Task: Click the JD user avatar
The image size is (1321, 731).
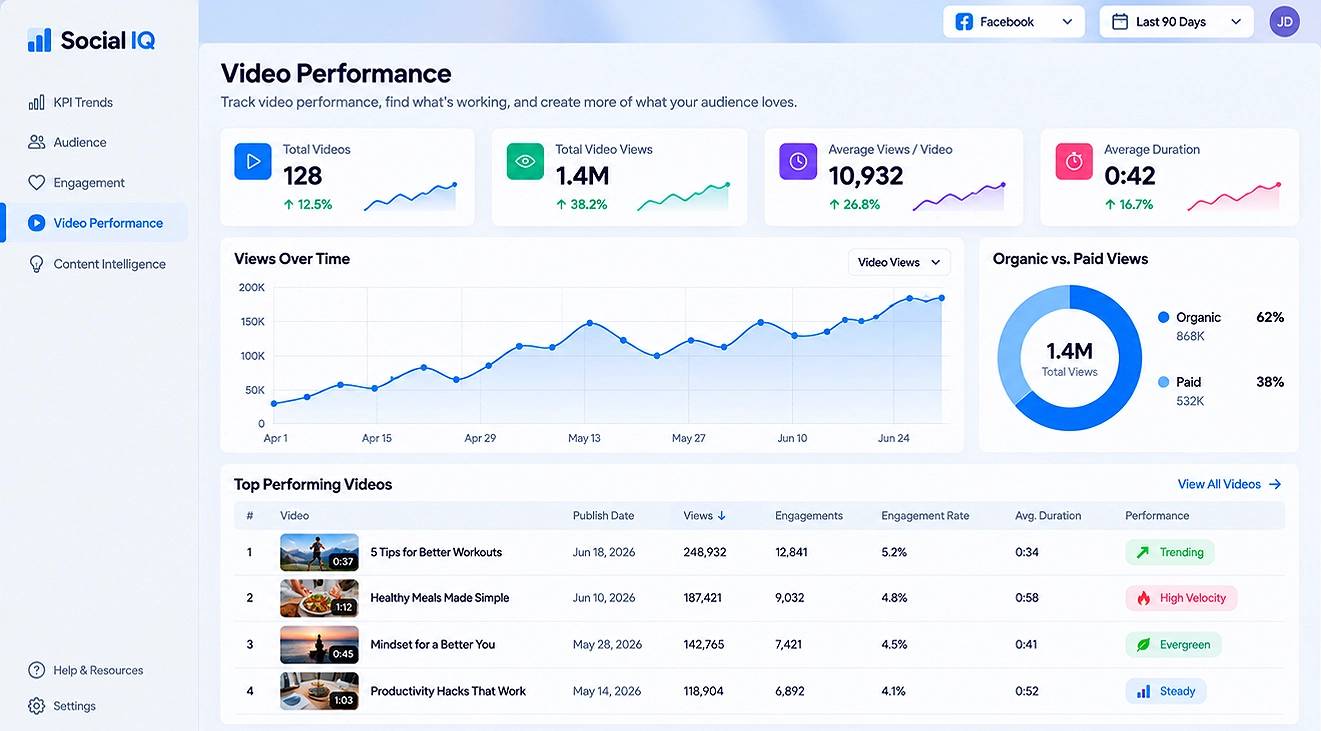Action: [1284, 21]
